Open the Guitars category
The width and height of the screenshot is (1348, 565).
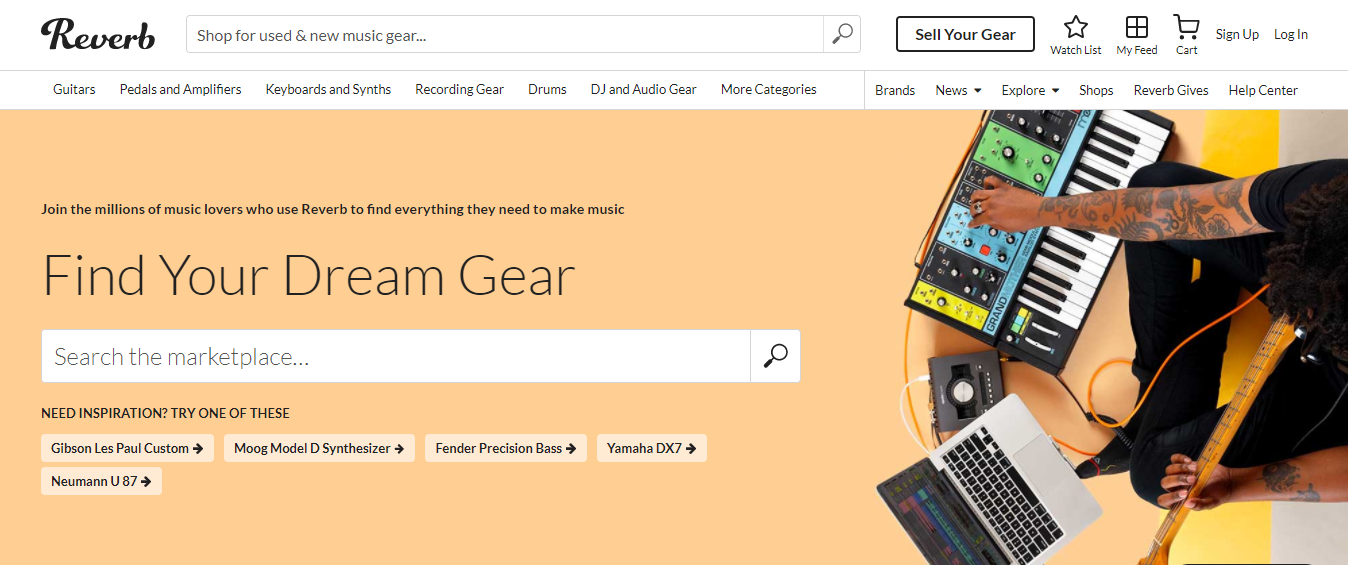[x=74, y=89]
